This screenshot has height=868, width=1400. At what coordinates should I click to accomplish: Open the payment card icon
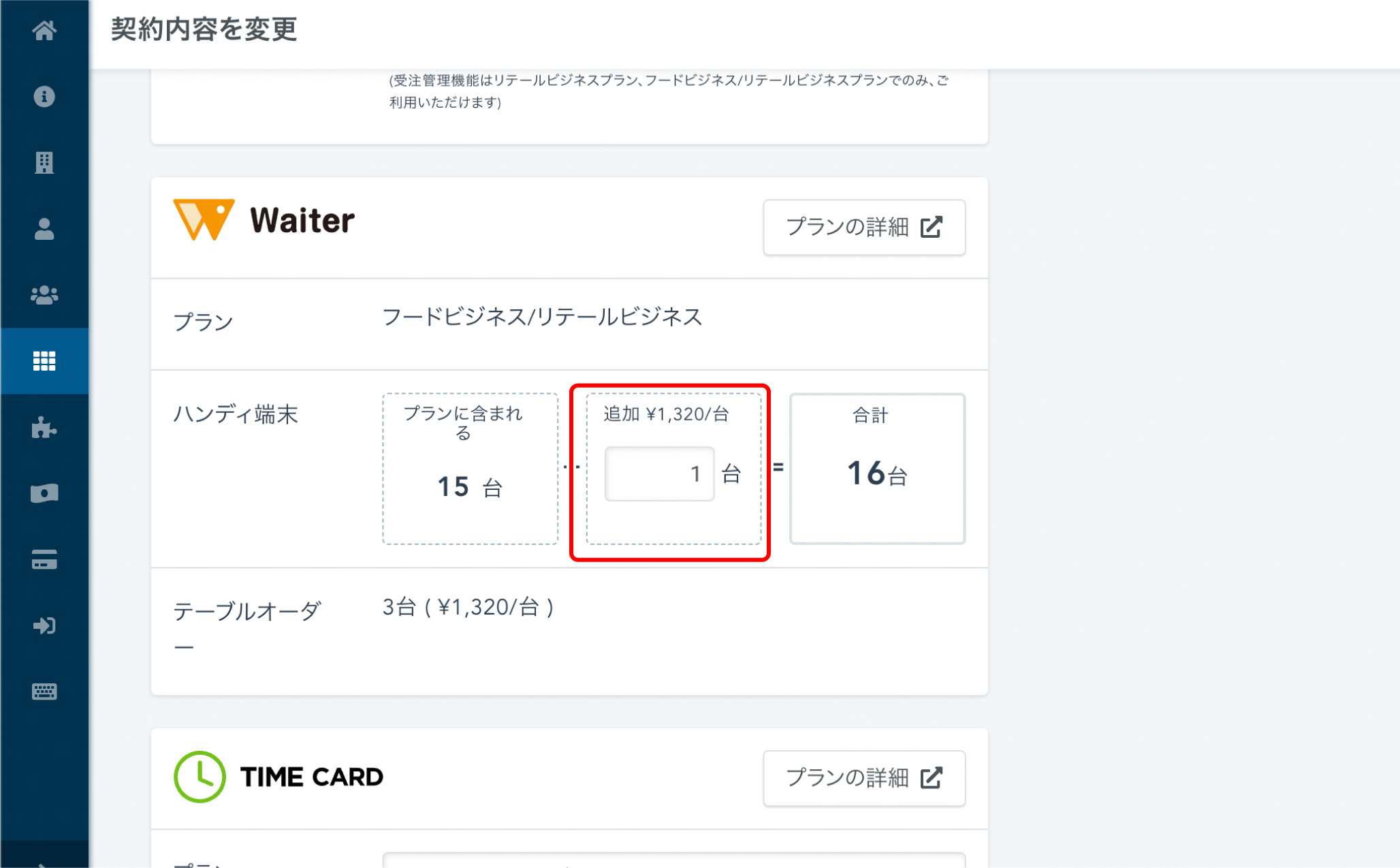coord(44,559)
